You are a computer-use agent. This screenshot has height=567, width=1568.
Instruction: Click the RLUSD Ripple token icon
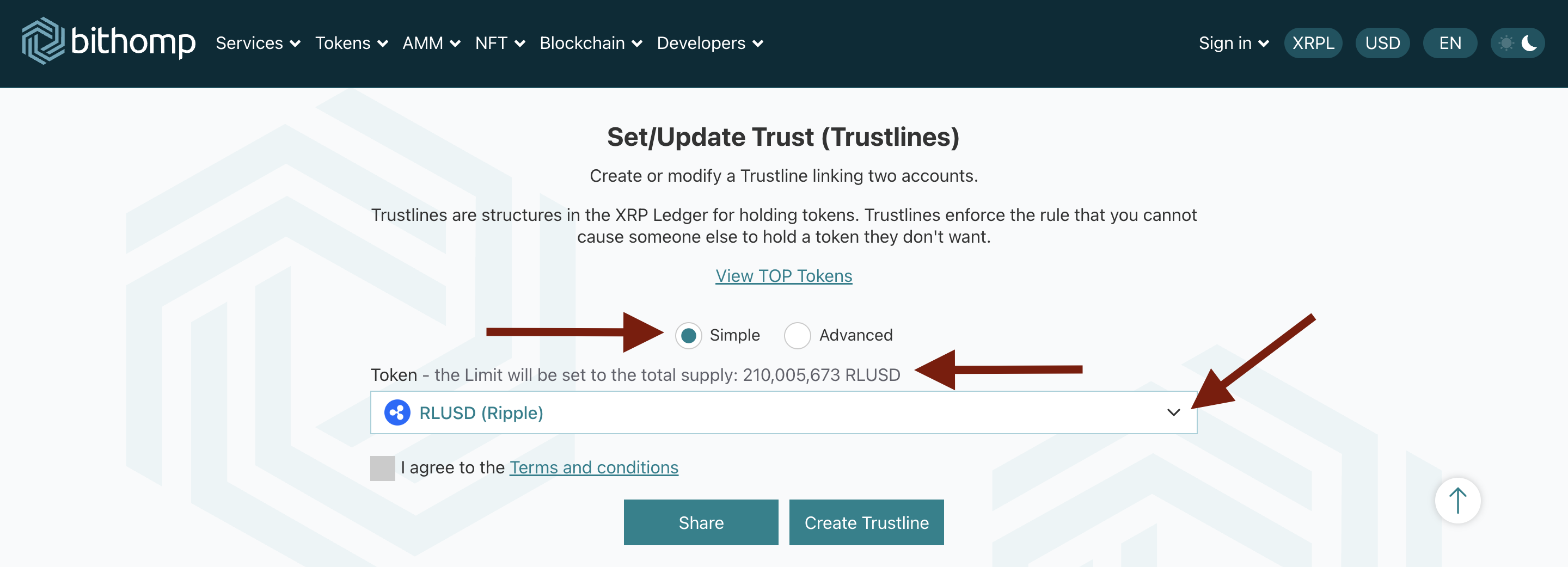(x=397, y=413)
